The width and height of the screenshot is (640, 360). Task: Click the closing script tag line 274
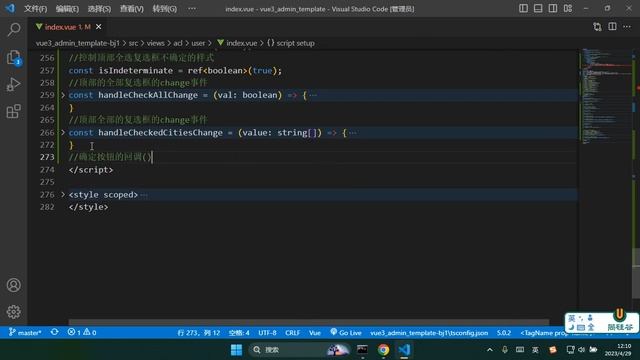91,170
